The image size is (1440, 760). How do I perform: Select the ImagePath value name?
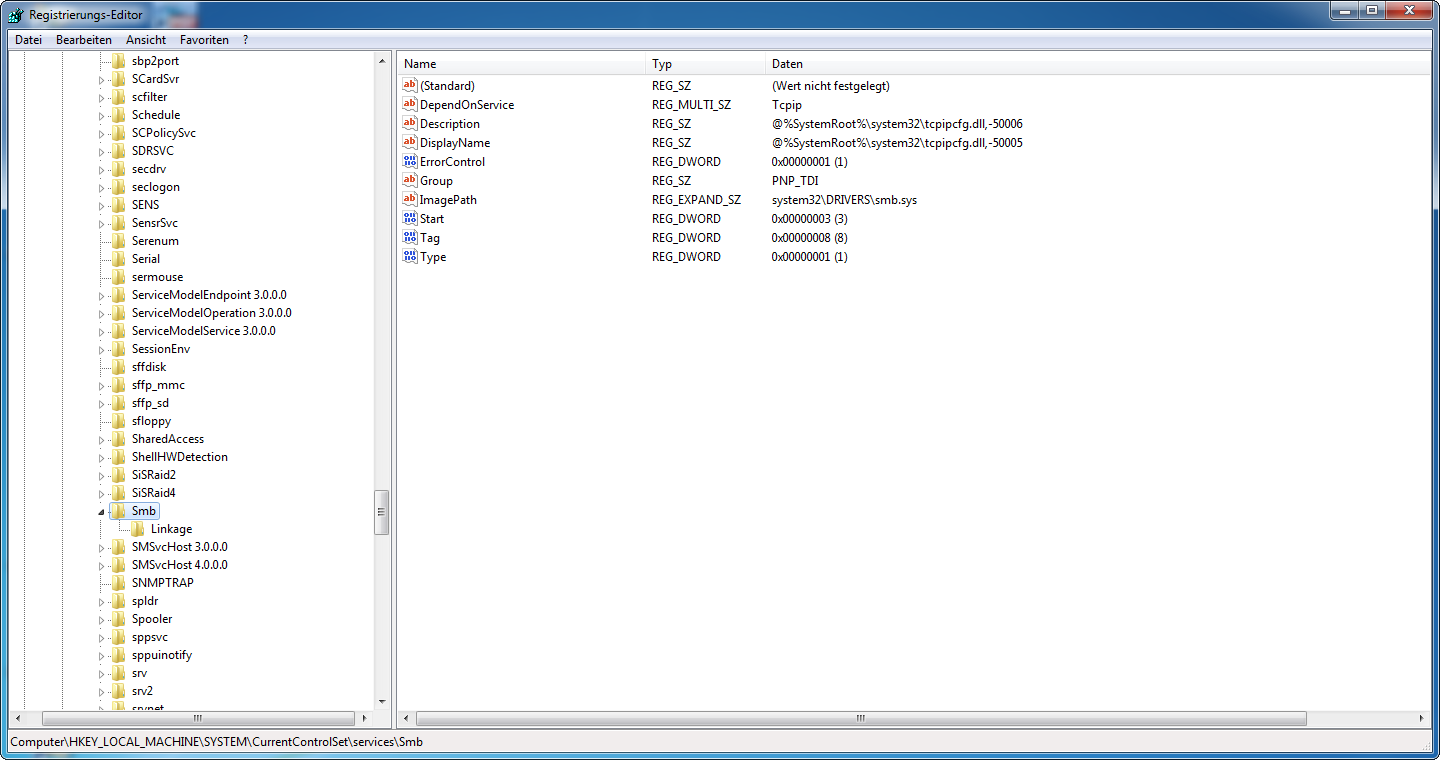click(x=448, y=199)
